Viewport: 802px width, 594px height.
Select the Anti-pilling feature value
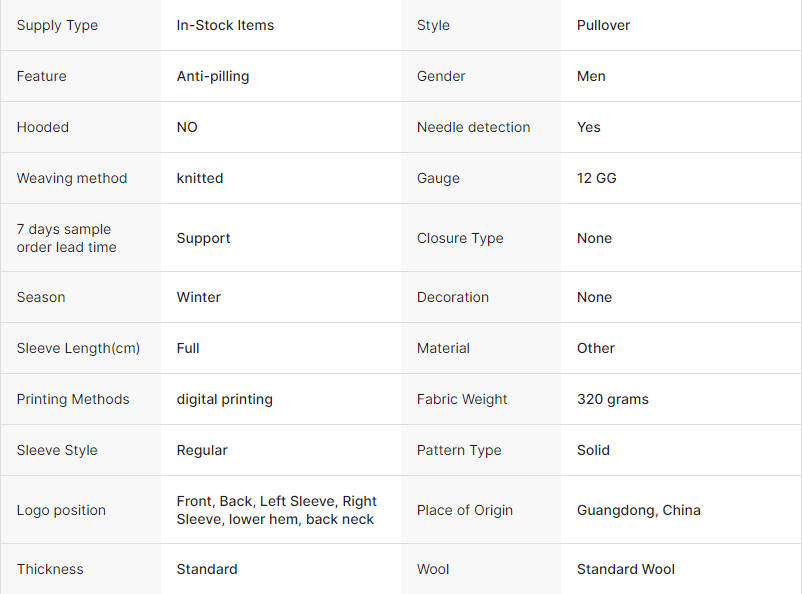(213, 76)
